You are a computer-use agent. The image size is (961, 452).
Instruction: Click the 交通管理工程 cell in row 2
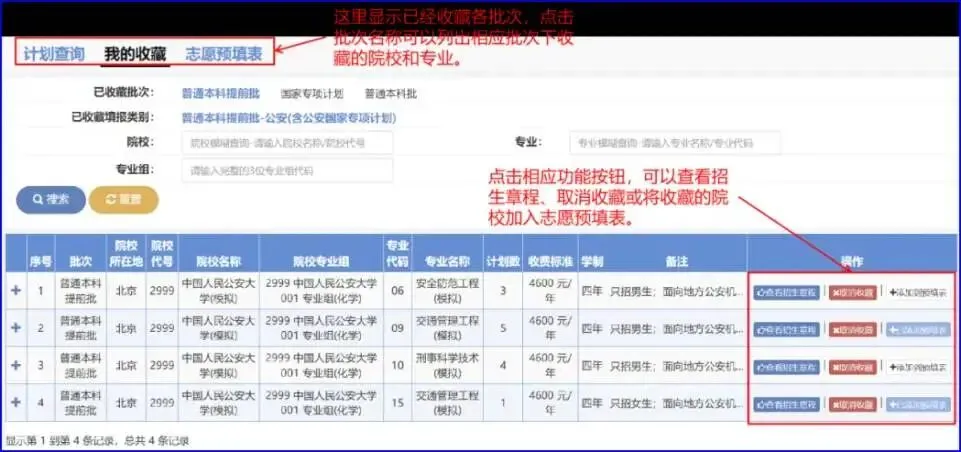pyautogui.click(x=447, y=328)
